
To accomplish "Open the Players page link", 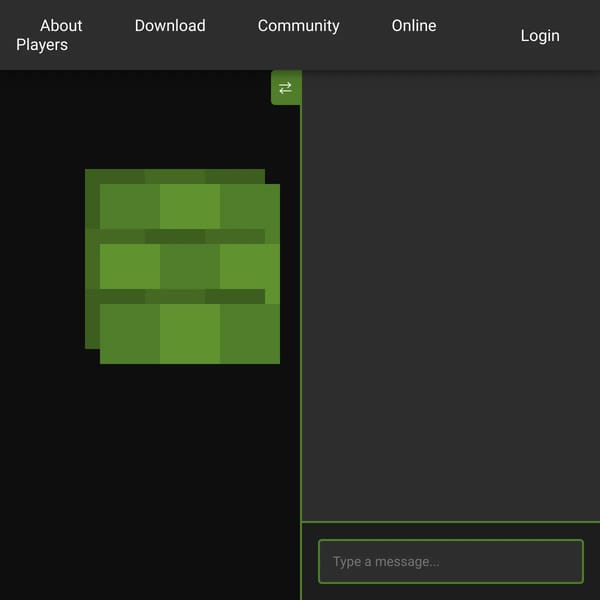I will 42,45.
